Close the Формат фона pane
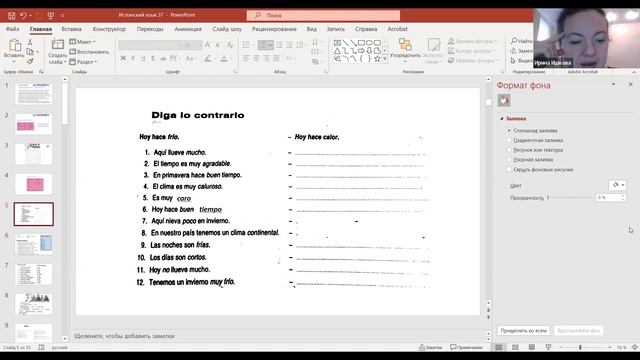Screen dimensions: 640x360 630,84
